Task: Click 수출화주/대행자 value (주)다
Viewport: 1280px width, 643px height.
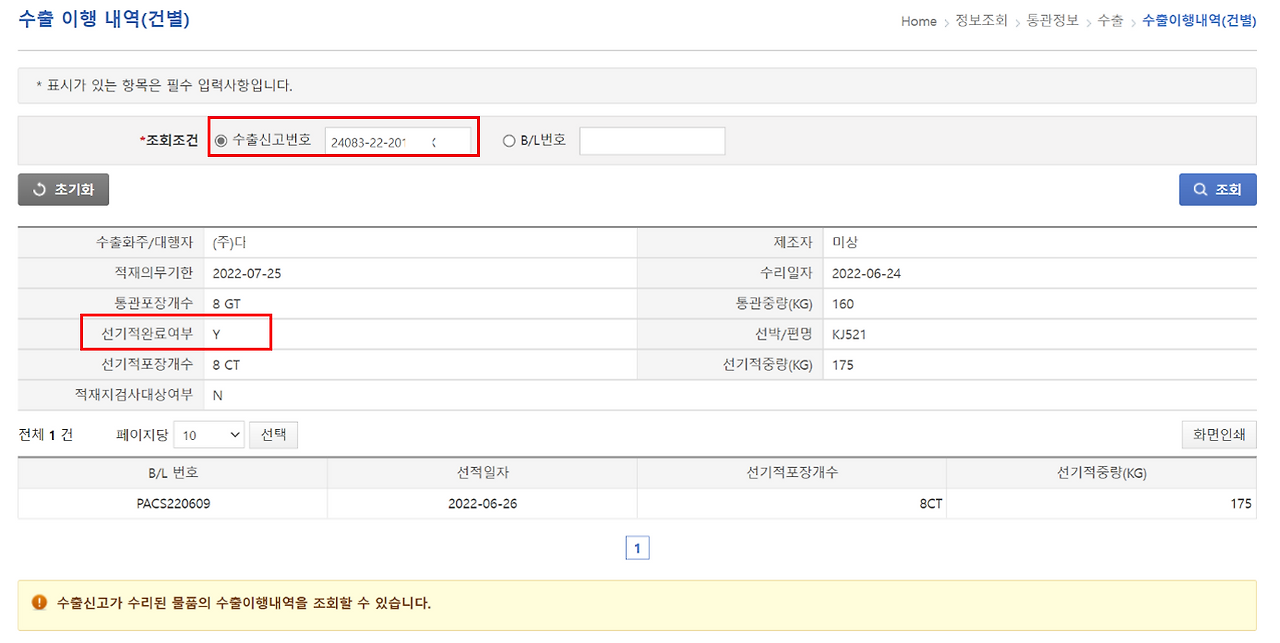Action: coord(229,243)
